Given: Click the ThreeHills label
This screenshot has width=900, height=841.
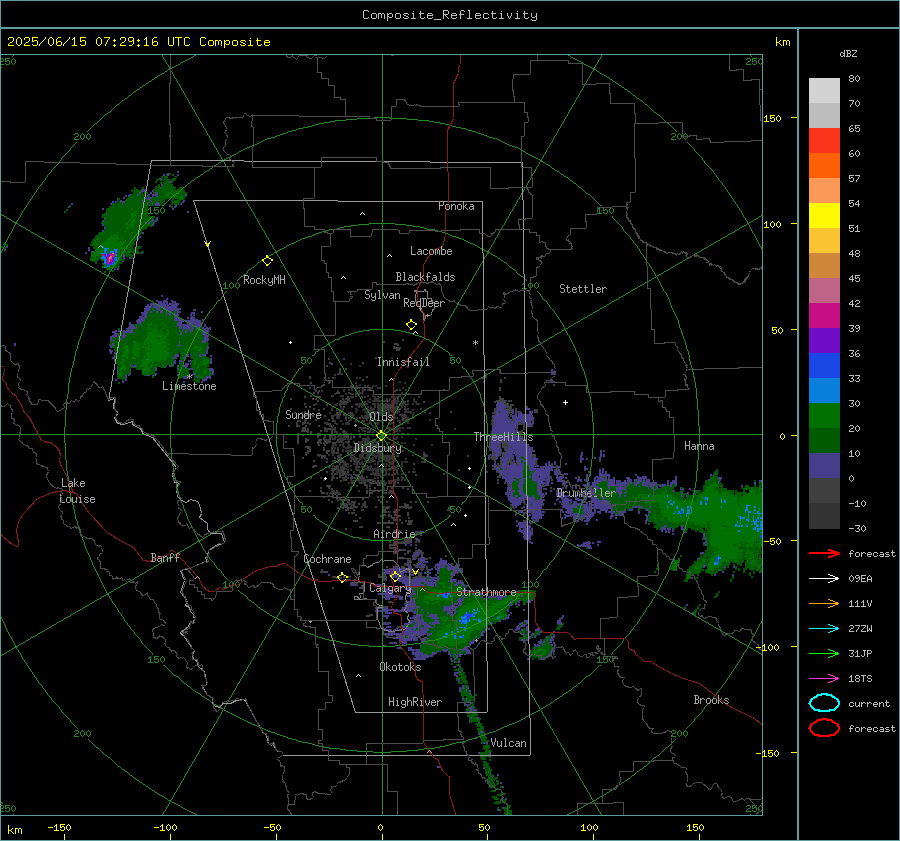Looking at the screenshot, I should coord(503,437).
